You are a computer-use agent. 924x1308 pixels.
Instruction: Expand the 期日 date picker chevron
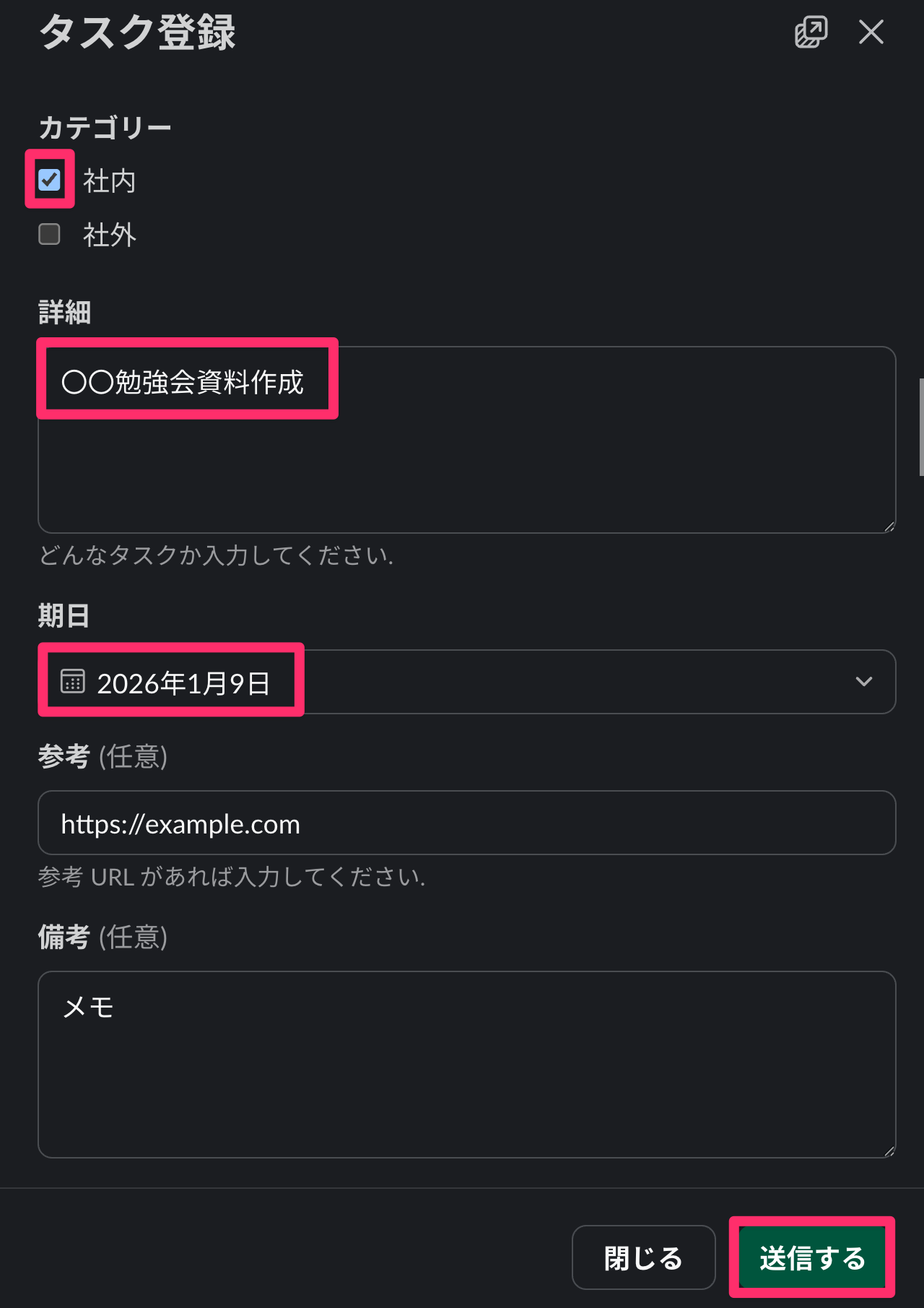tap(863, 682)
